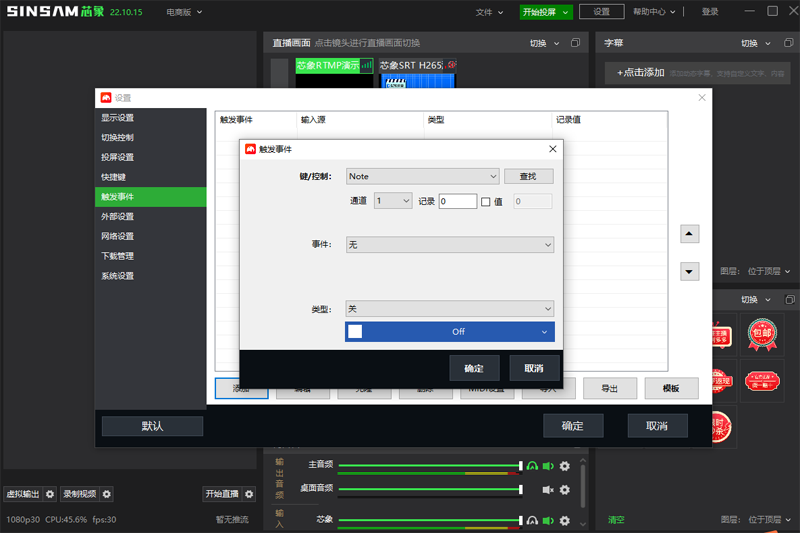Click the 记录 input field

pyautogui.click(x=458, y=201)
